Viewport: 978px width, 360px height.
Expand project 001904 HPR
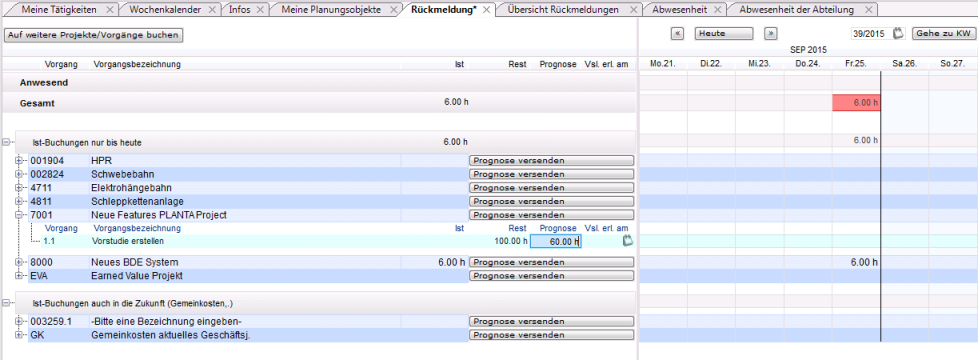[x=19, y=160]
